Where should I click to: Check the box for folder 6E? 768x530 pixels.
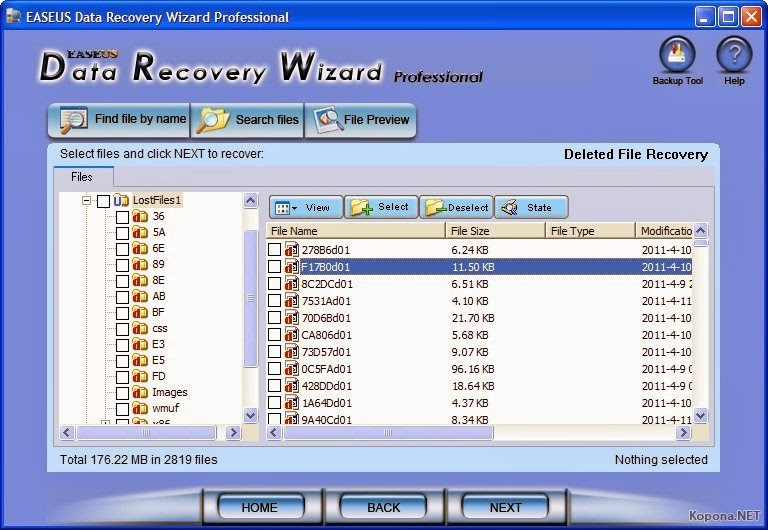122,249
